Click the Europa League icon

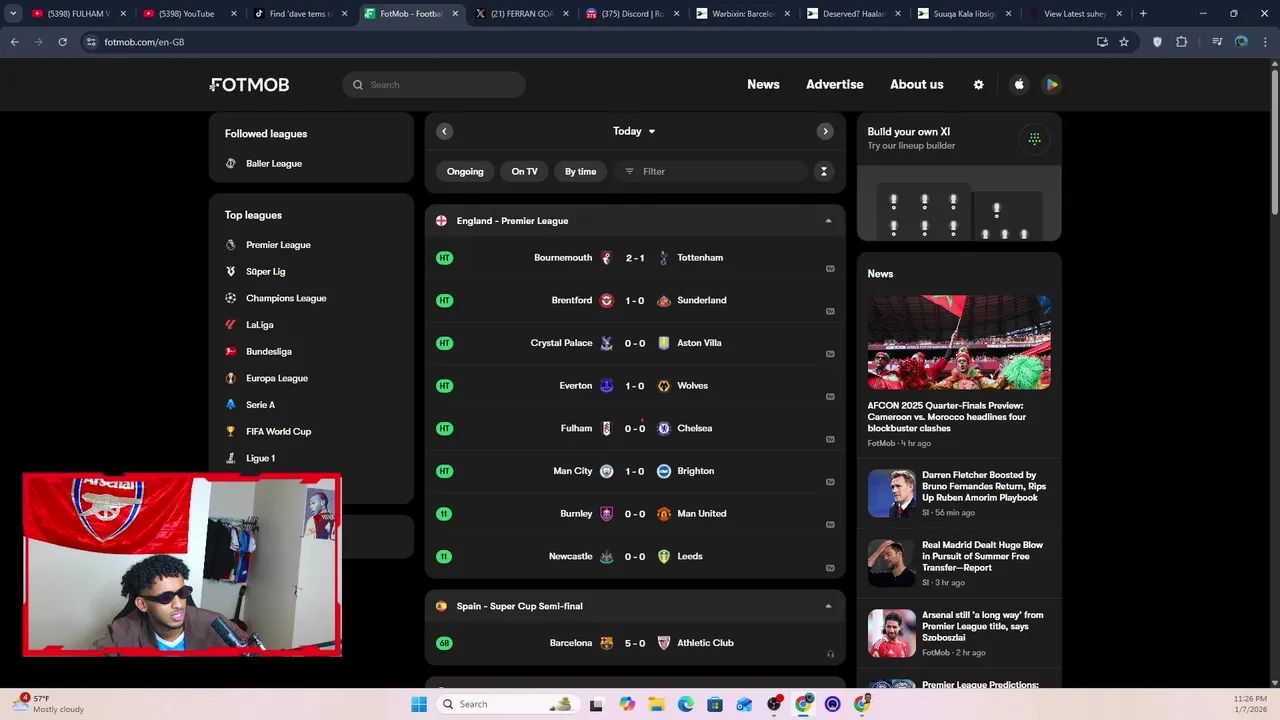[231, 378]
